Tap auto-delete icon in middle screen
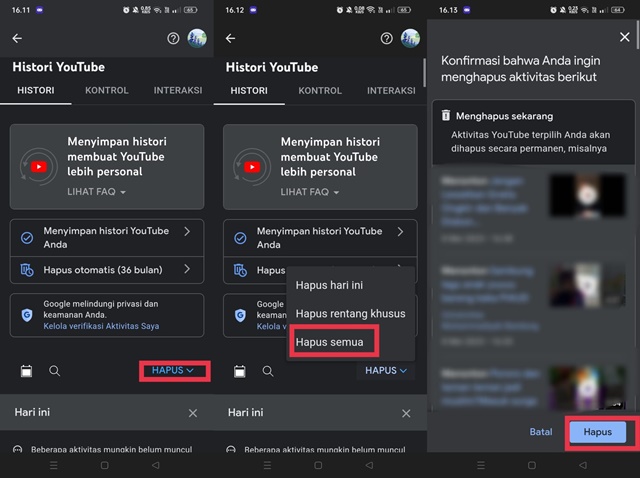Image resolution: width=640 pixels, height=478 pixels. pos(240,270)
